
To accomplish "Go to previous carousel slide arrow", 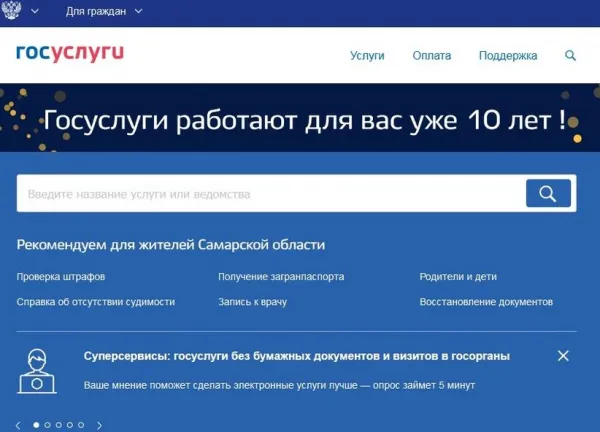I will point(17,425).
